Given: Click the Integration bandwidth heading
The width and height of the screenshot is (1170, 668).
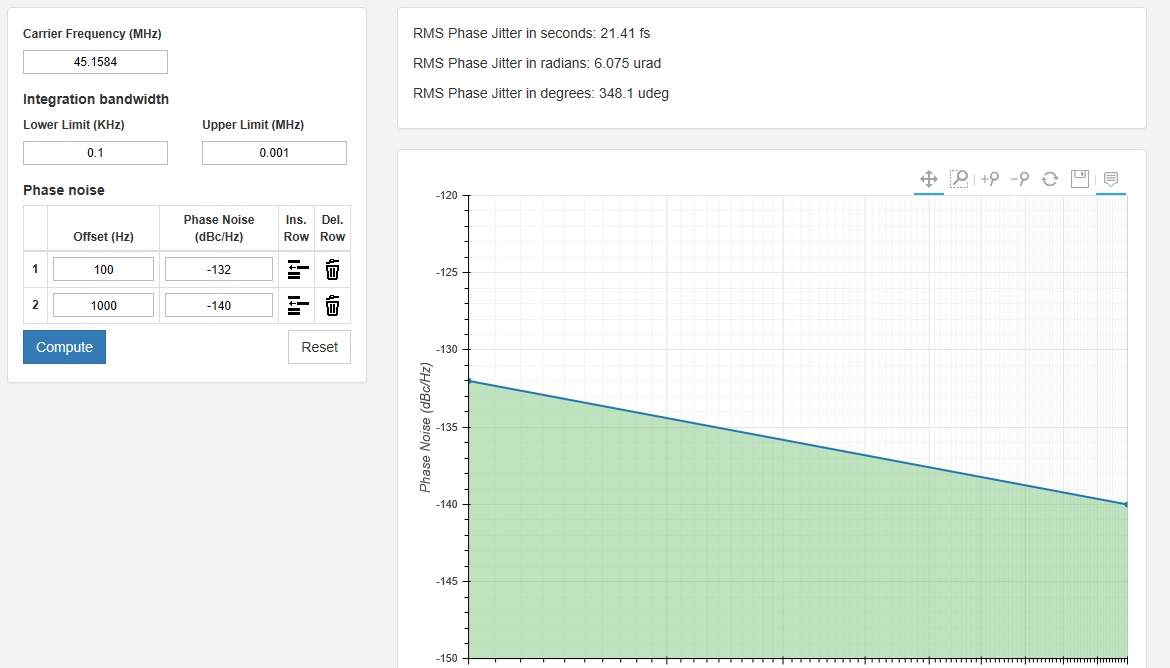Looking at the screenshot, I should (x=96, y=99).
